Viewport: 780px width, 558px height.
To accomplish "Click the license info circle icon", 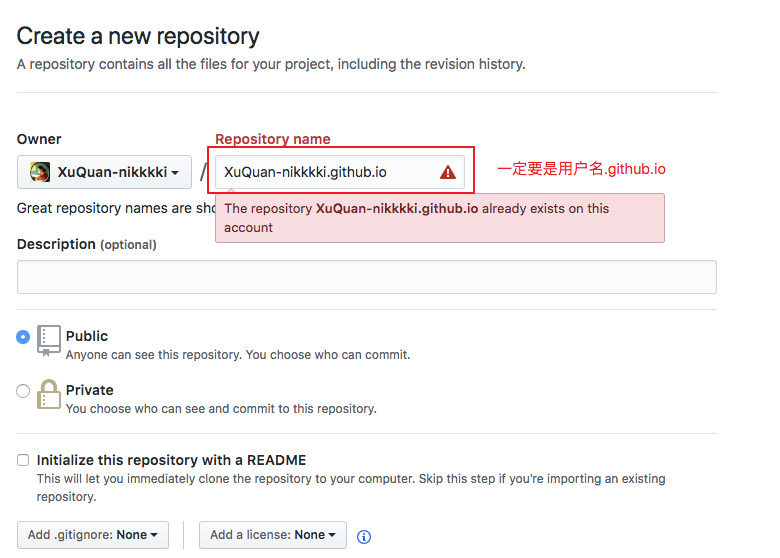I will [x=364, y=536].
